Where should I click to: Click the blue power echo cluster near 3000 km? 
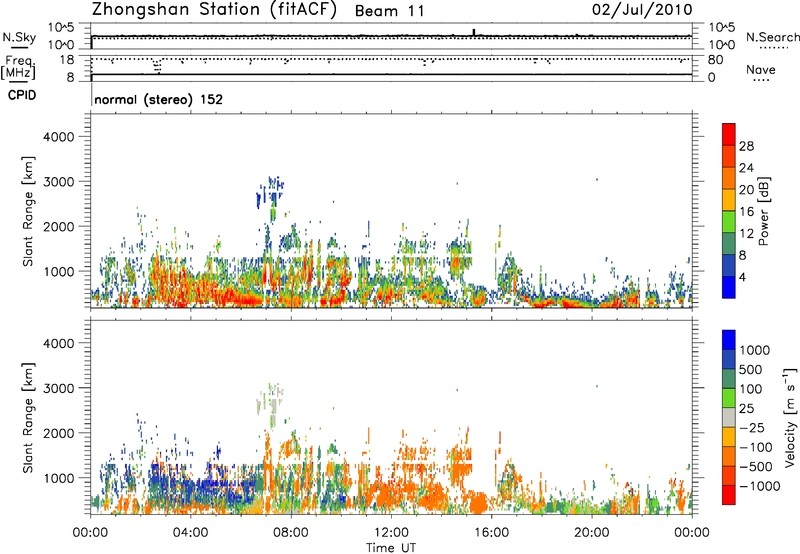[x=270, y=193]
